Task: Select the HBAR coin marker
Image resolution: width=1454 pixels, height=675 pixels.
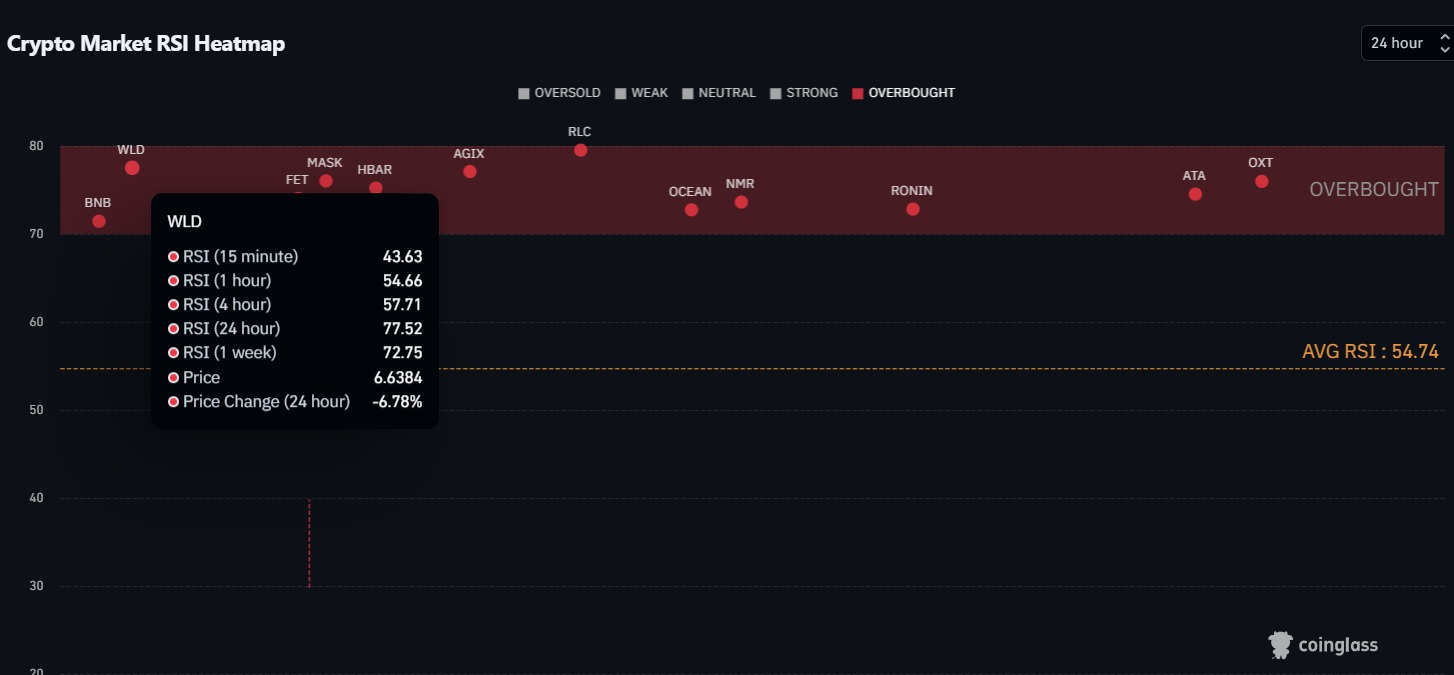Action: point(374,186)
